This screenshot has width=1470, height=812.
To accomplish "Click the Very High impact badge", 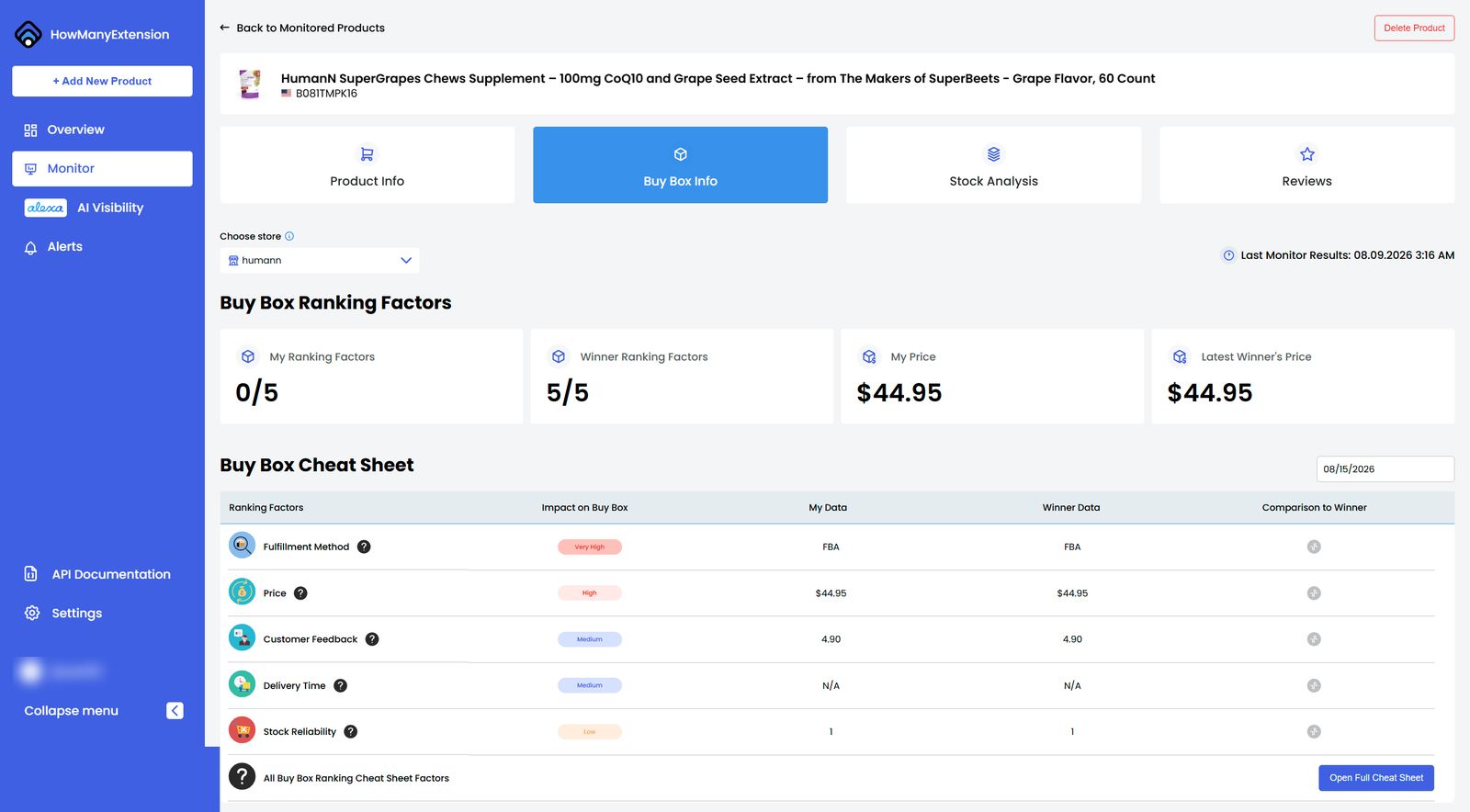I will [x=590, y=547].
